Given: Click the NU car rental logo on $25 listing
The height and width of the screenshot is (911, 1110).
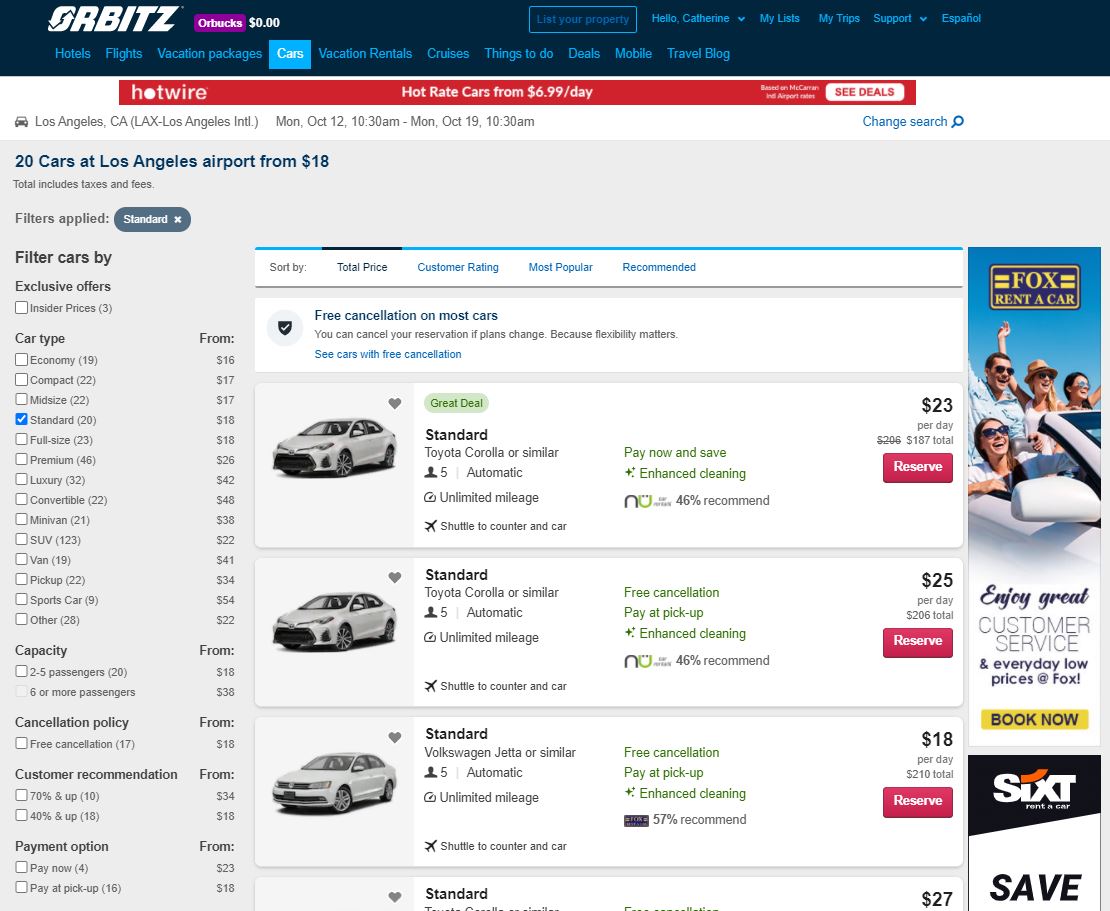Looking at the screenshot, I should coord(647,661).
